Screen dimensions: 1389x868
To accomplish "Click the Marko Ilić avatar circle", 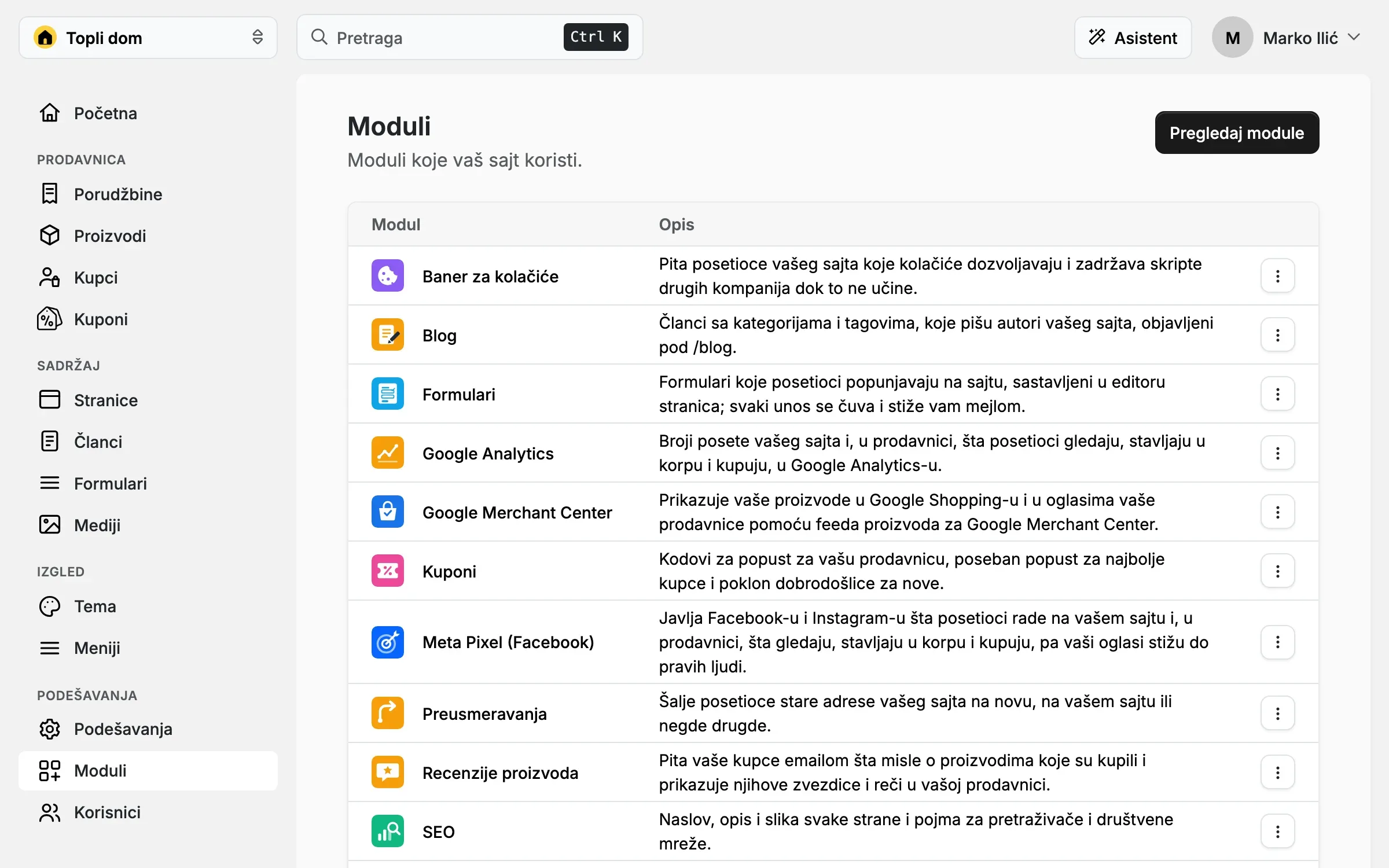I will [1232, 38].
